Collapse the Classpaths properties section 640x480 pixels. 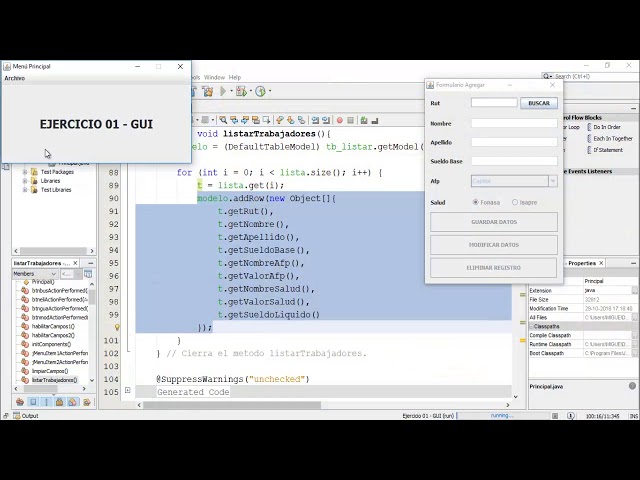[531, 327]
